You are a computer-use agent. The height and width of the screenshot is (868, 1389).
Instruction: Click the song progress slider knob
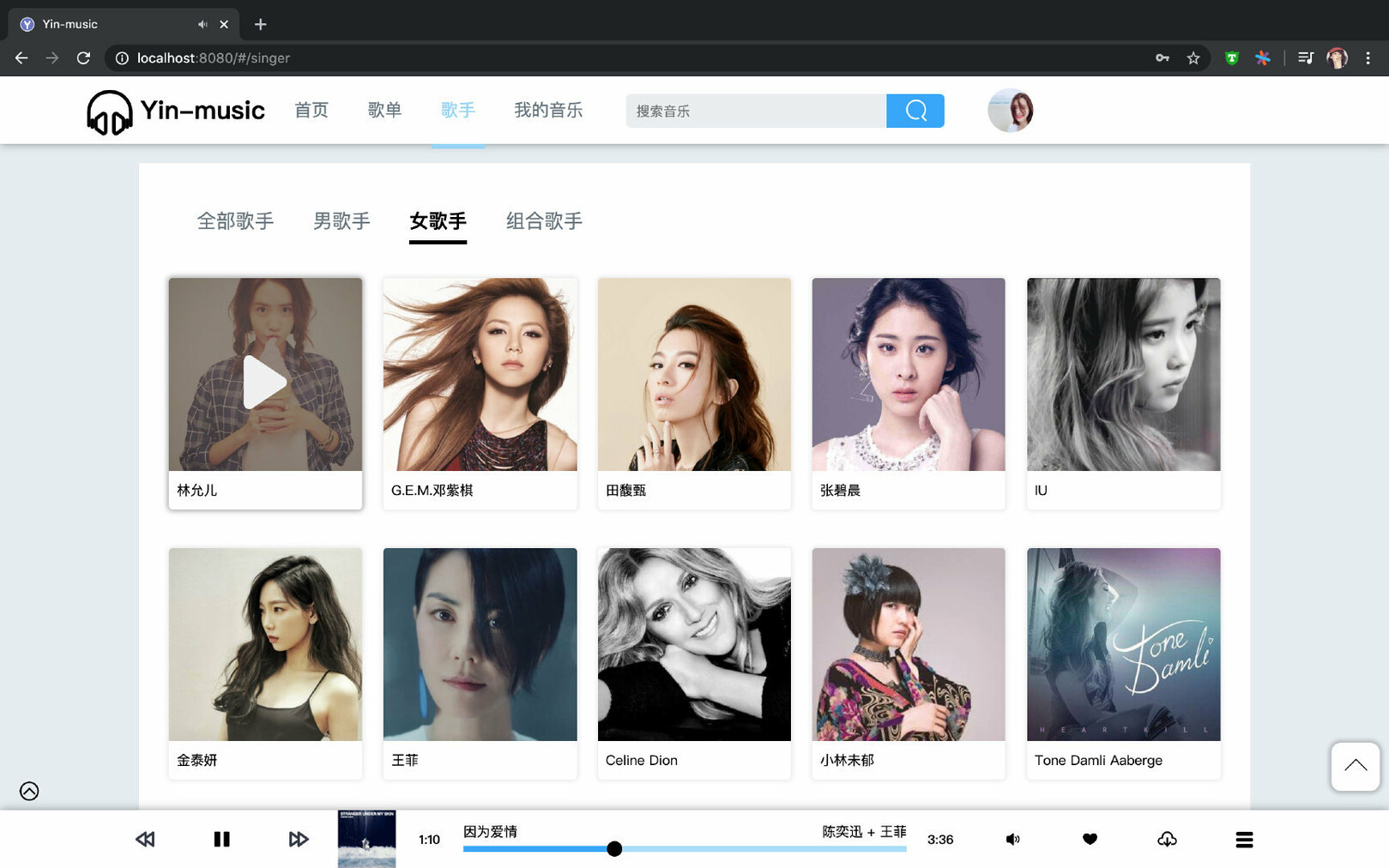click(x=614, y=849)
